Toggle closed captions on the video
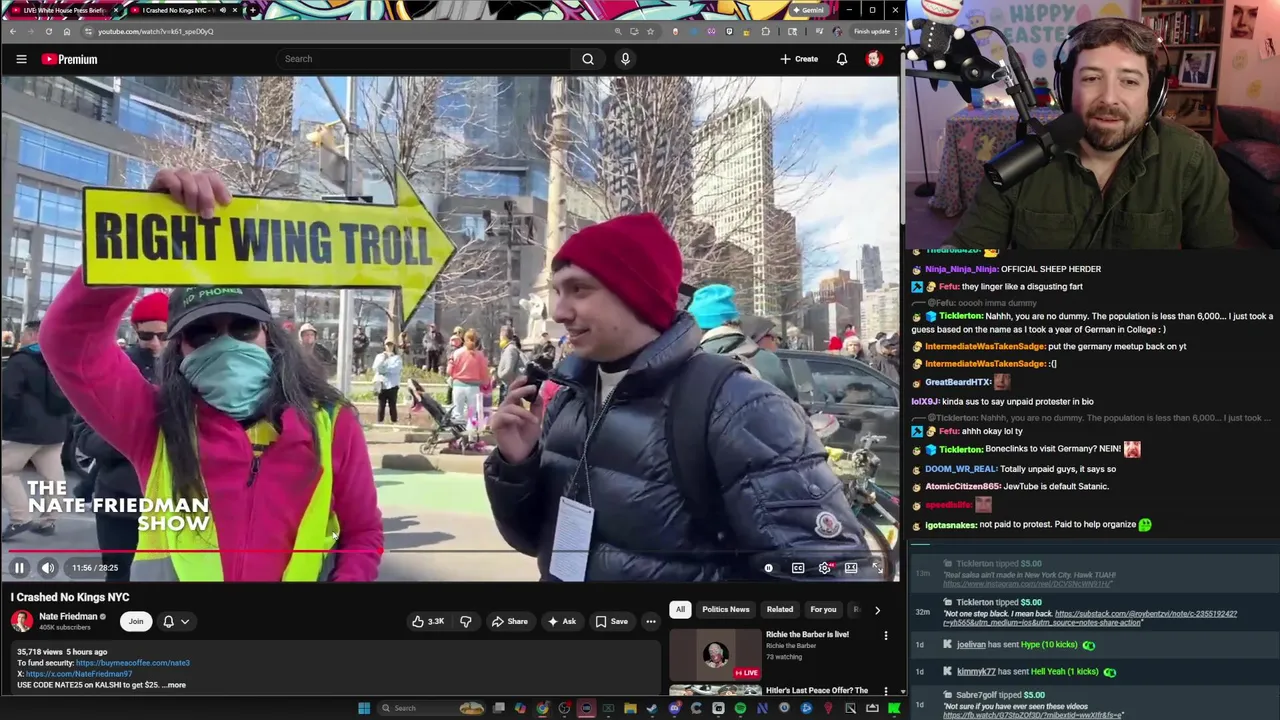Viewport: 1280px width, 720px height. (x=798, y=568)
